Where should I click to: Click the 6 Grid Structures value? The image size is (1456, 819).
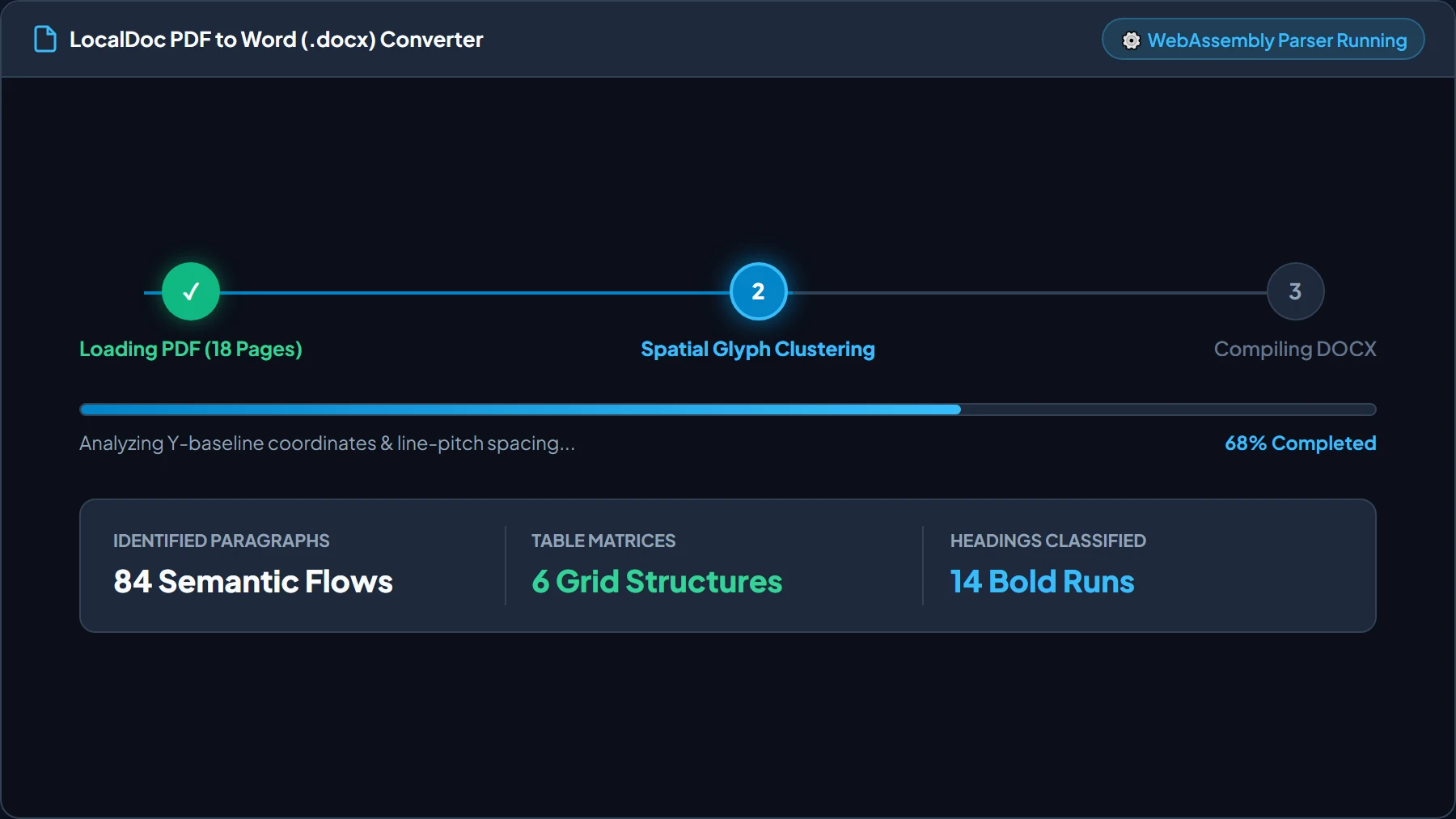[x=657, y=582]
